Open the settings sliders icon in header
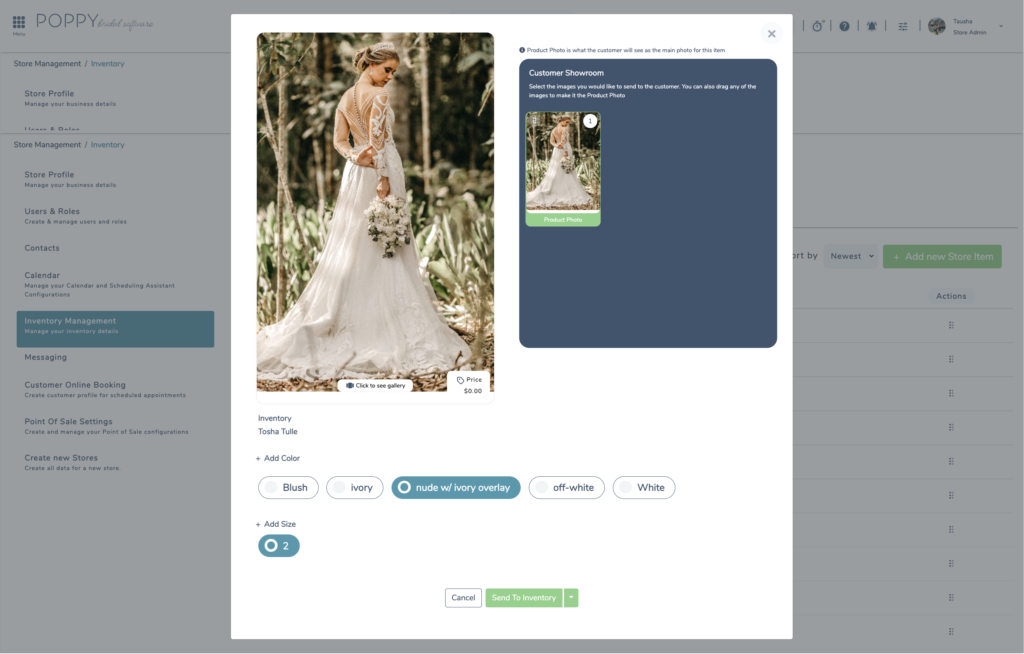The image size is (1024, 654). tap(903, 26)
